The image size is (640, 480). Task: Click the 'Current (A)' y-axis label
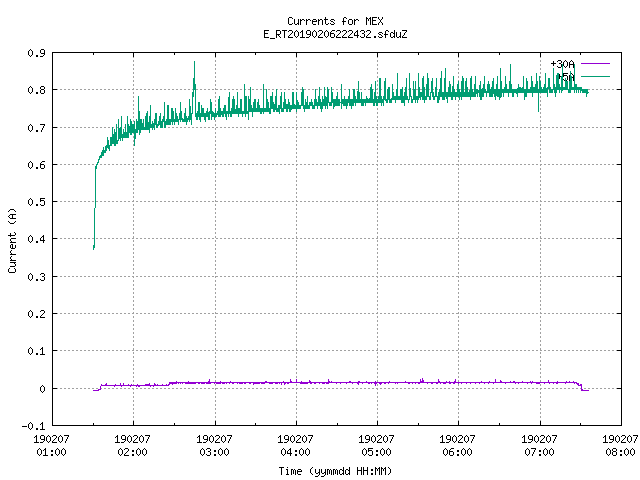12,241
